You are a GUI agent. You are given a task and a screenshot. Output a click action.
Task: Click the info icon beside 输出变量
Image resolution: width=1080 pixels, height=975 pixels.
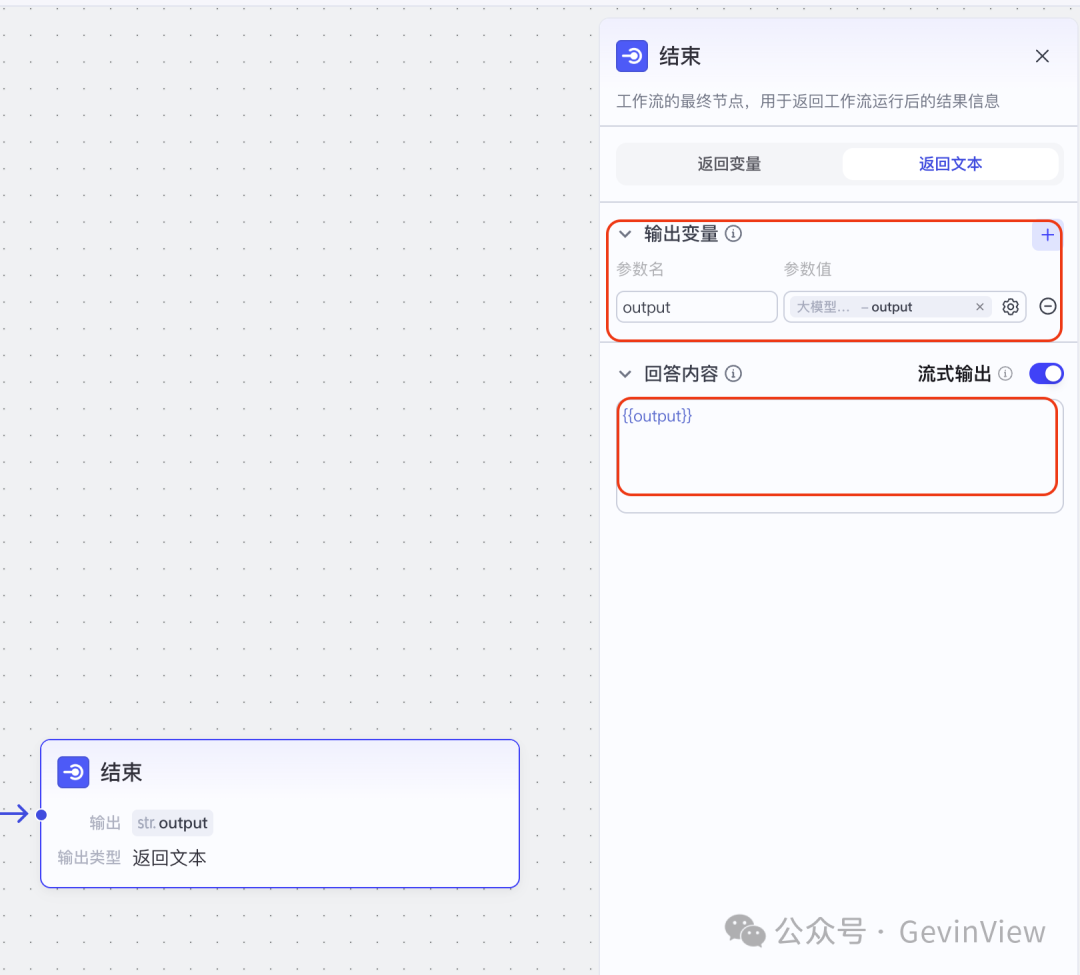coord(734,233)
